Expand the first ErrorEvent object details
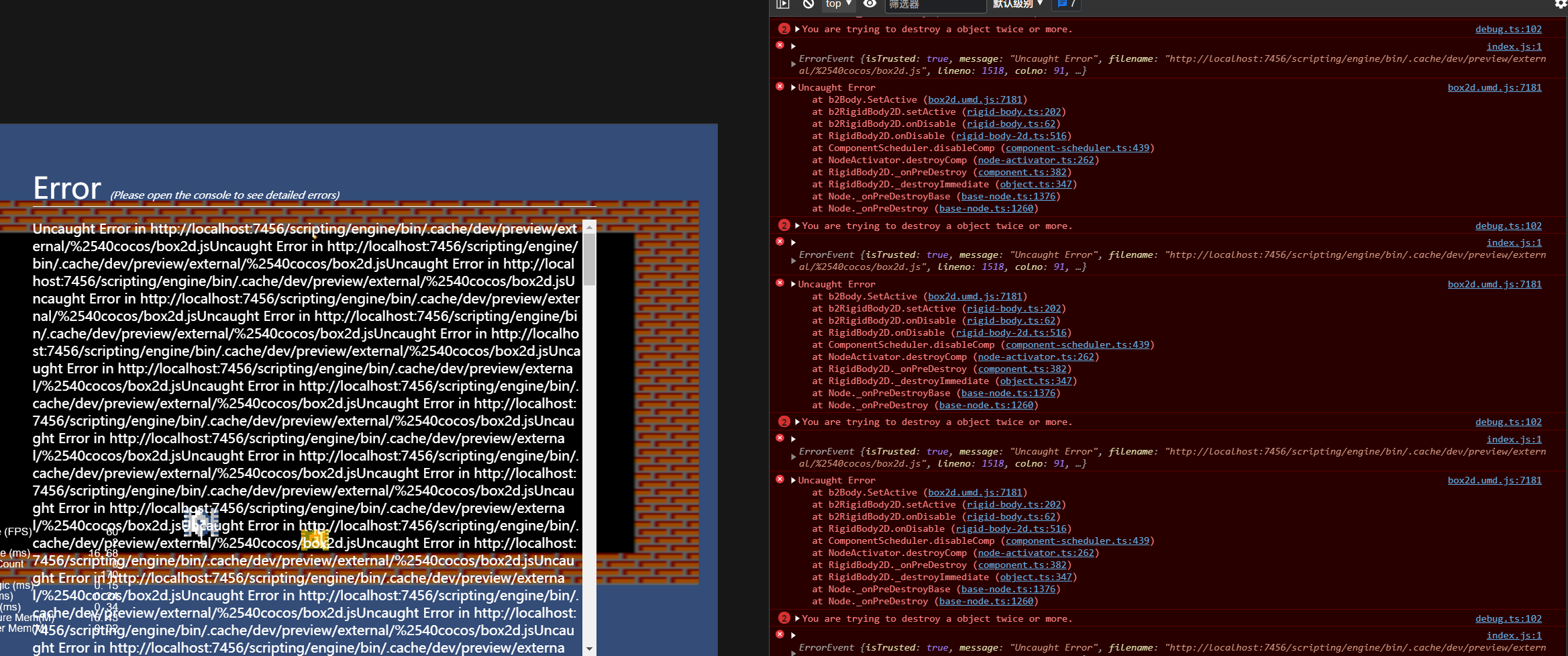Screen dimensions: 1568x656 click(x=793, y=64)
